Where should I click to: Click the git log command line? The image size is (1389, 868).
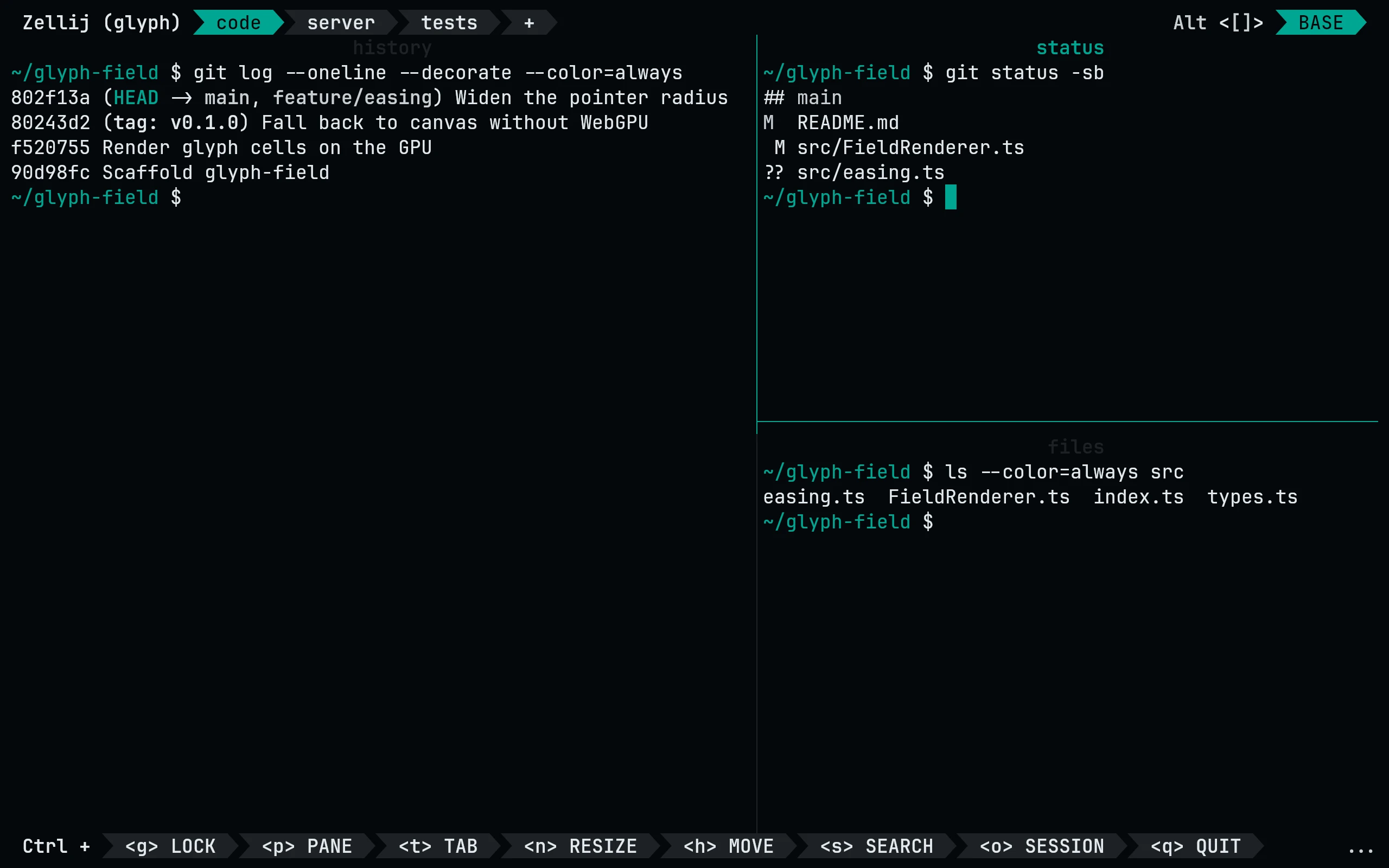click(x=437, y=73)
